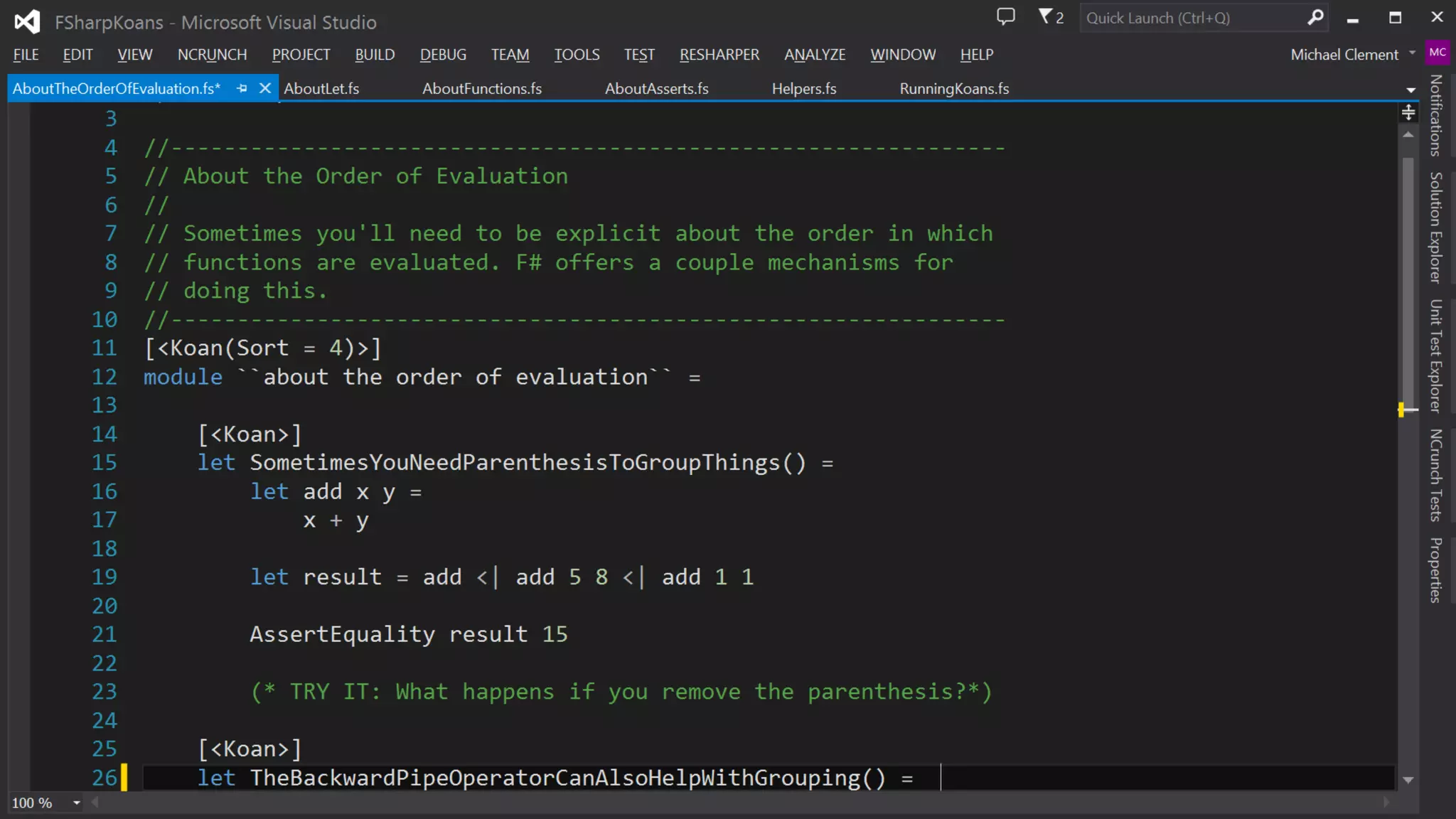1456x819 pixels.
Task: Open the Solution Explorer side panel
Action: point(1435,227)
